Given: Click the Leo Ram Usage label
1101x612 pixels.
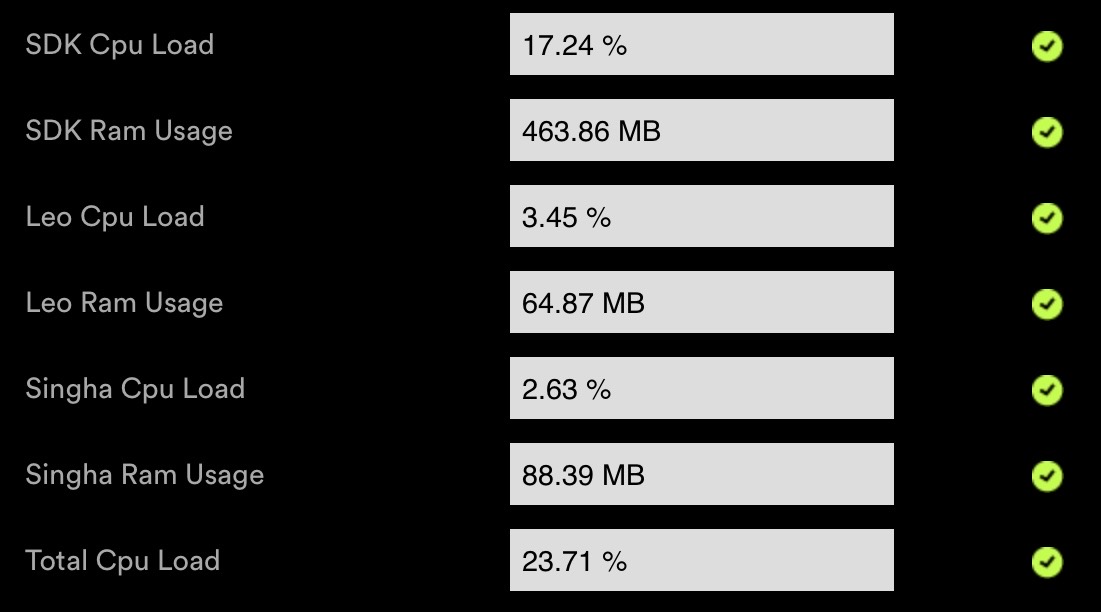Looking at the screenshot, I should [x=124, y=303].
